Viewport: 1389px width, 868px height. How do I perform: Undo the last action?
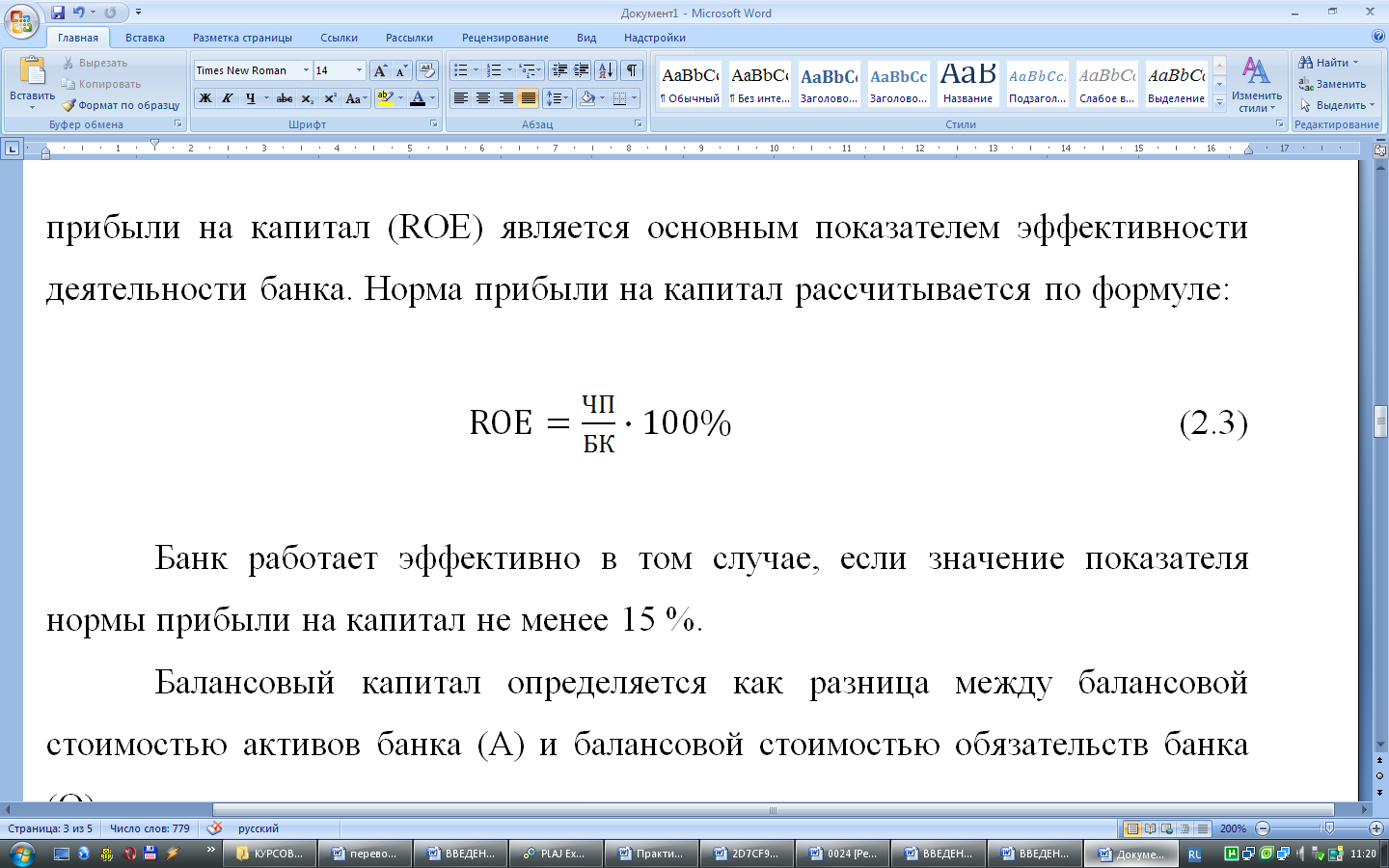79,13
